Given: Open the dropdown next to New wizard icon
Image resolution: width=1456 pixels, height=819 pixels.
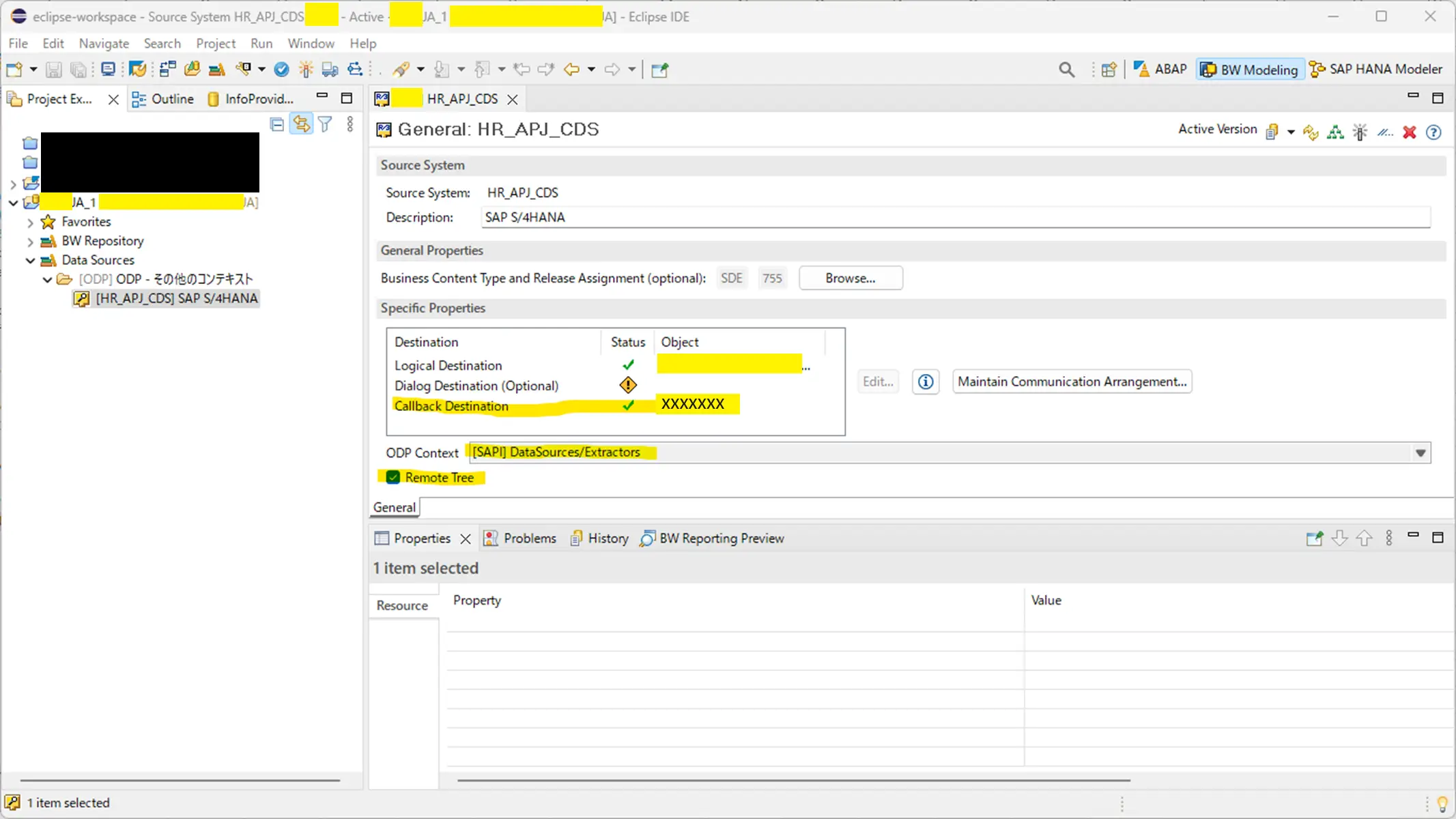Looking at the screenshot, I should pos(33,70).
